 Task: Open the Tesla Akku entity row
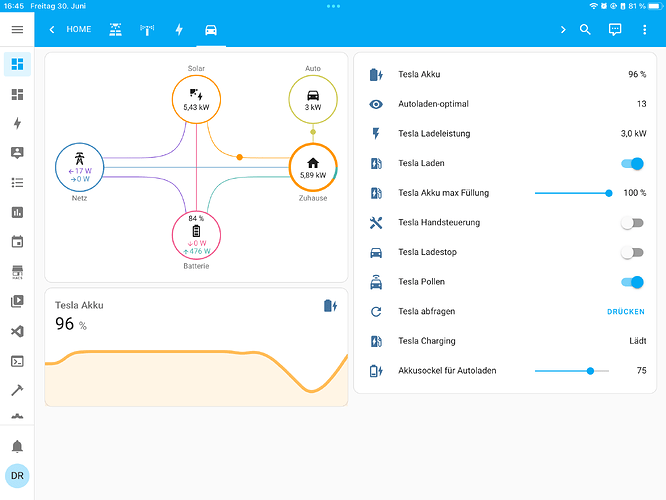point(505,74)
